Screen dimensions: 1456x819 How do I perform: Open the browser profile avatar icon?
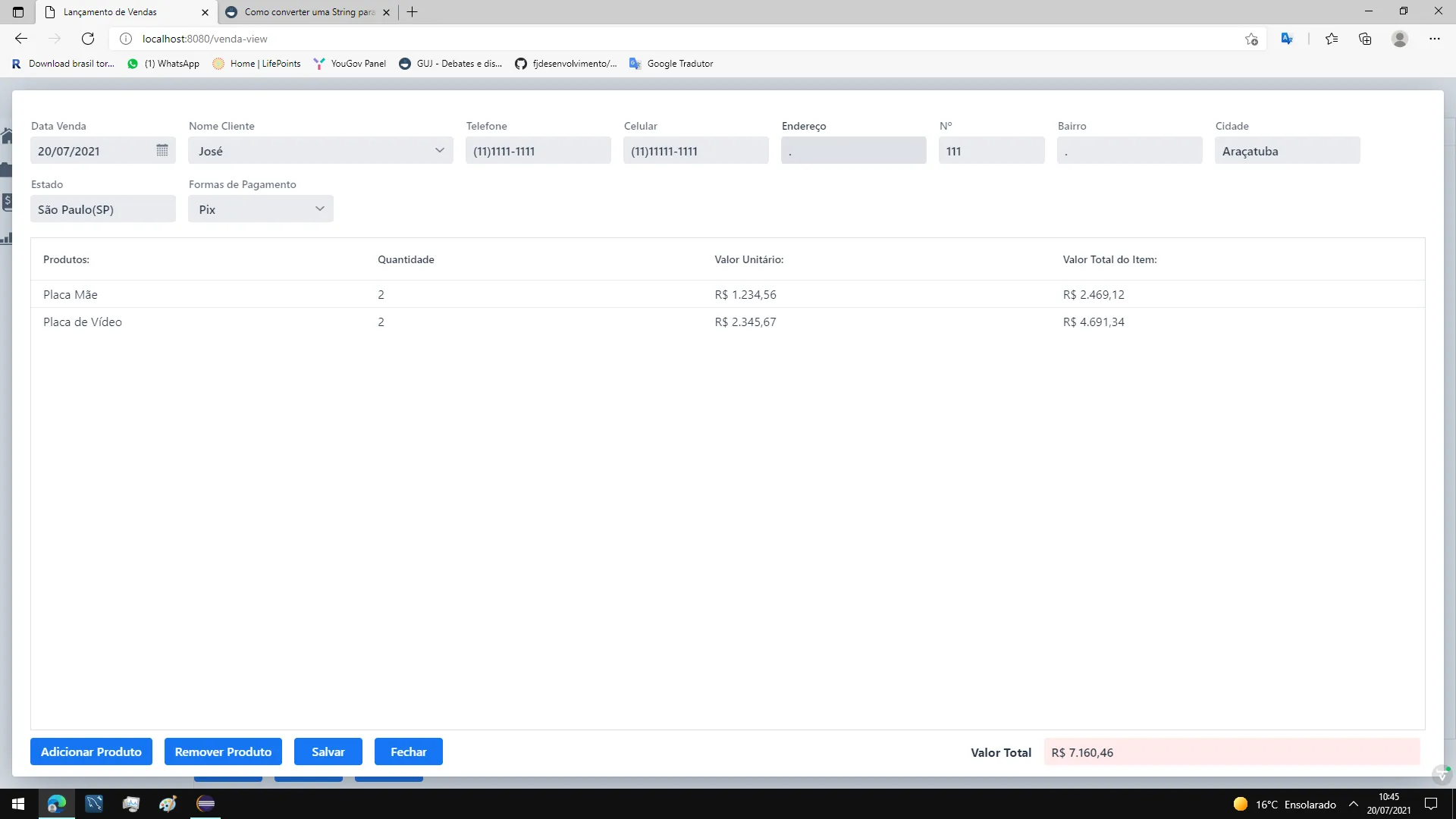[x=1400, y=39]
